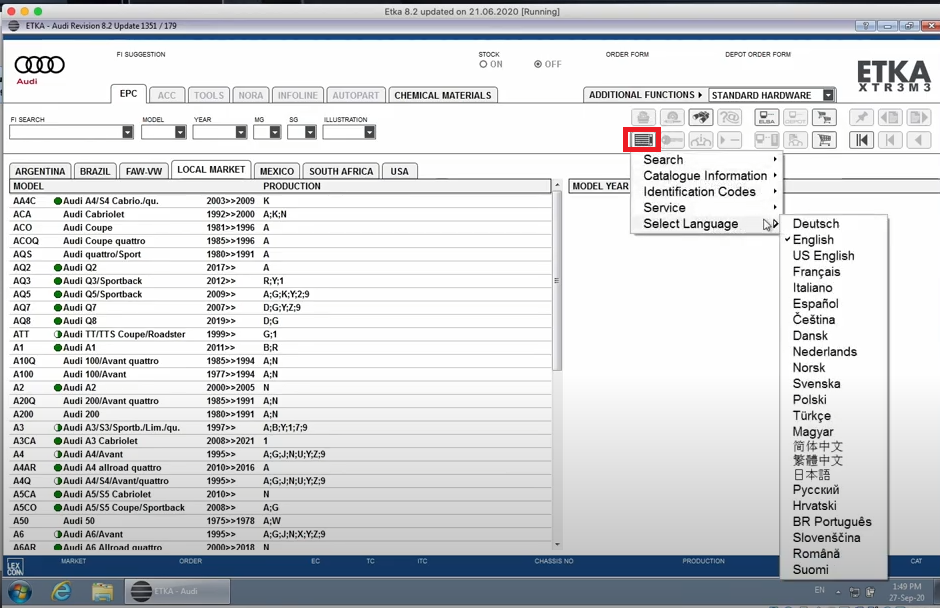The height and width of the screenshot is (608, 940).
Task: Open the ELSA icon button
Action: click(x=766, y=118)
